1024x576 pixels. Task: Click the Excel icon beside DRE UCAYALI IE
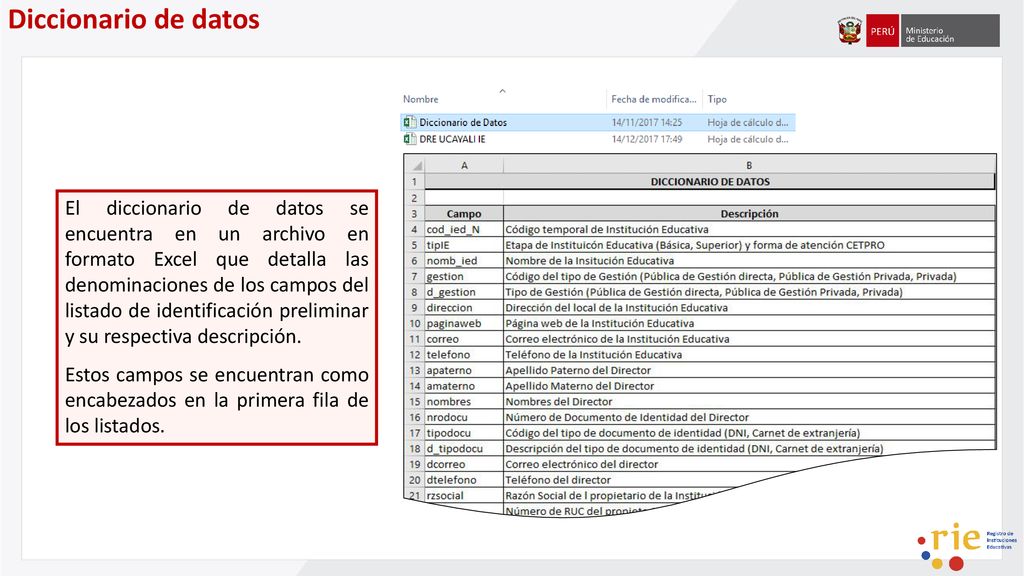409,139
